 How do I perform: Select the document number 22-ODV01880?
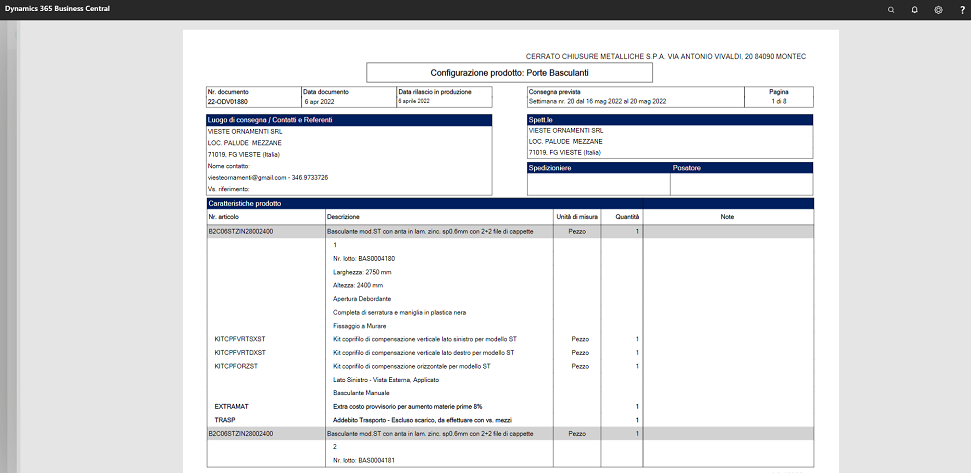click(229, 102)
